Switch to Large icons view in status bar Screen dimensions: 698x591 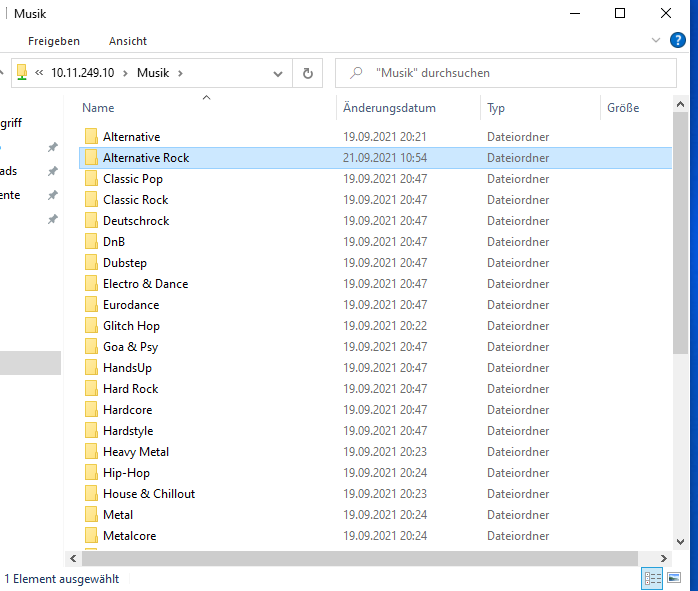(x=674, y=579)
